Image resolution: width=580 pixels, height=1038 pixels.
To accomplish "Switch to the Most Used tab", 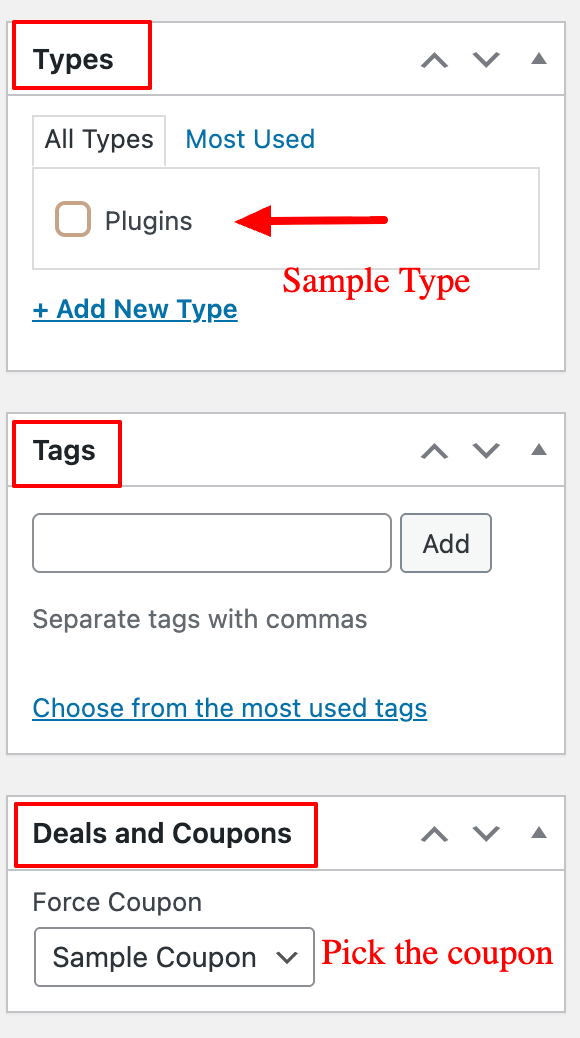I will coord(249,139).
